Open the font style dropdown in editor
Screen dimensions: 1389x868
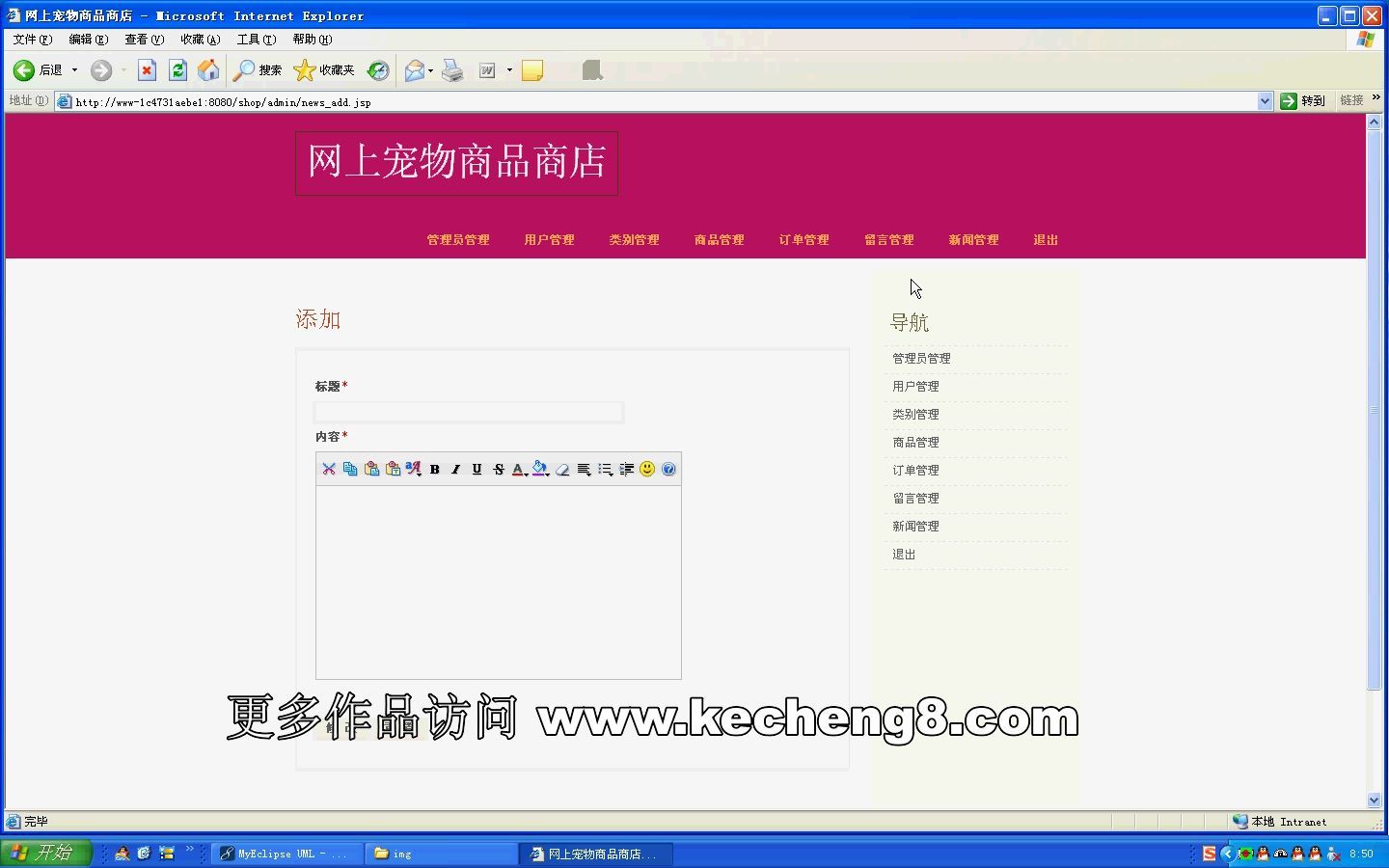414,469
